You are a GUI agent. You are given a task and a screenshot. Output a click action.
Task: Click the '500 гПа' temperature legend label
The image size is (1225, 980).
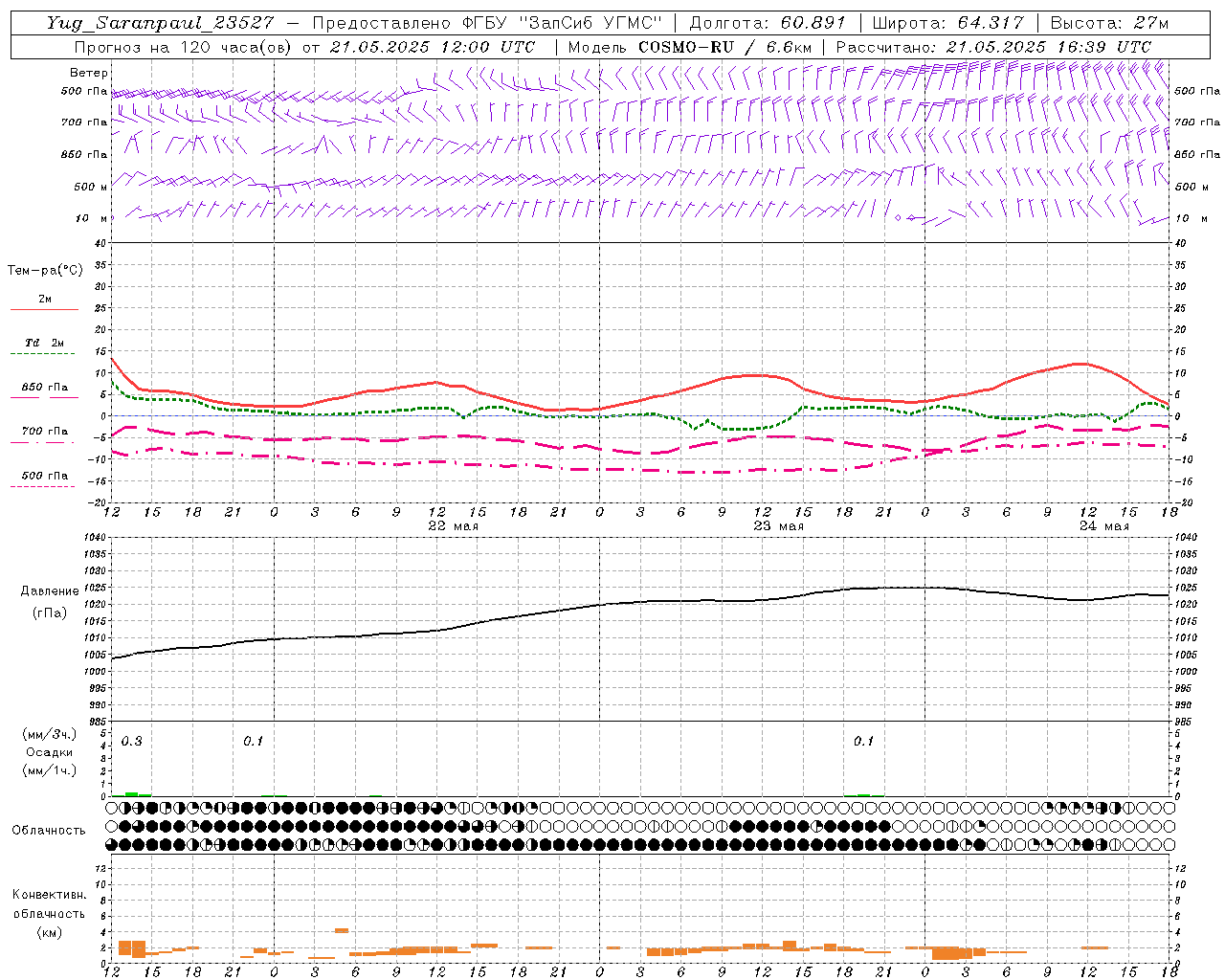pyautogui.click(x=45, y=476)
